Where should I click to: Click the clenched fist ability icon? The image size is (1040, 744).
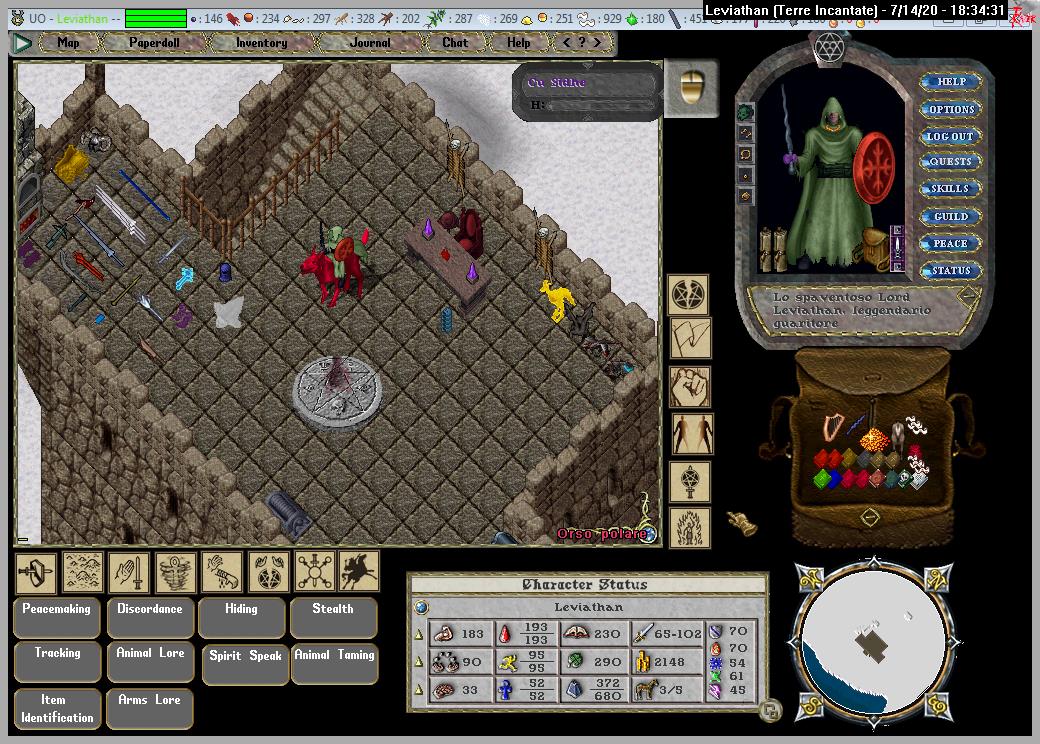(689, 387)
